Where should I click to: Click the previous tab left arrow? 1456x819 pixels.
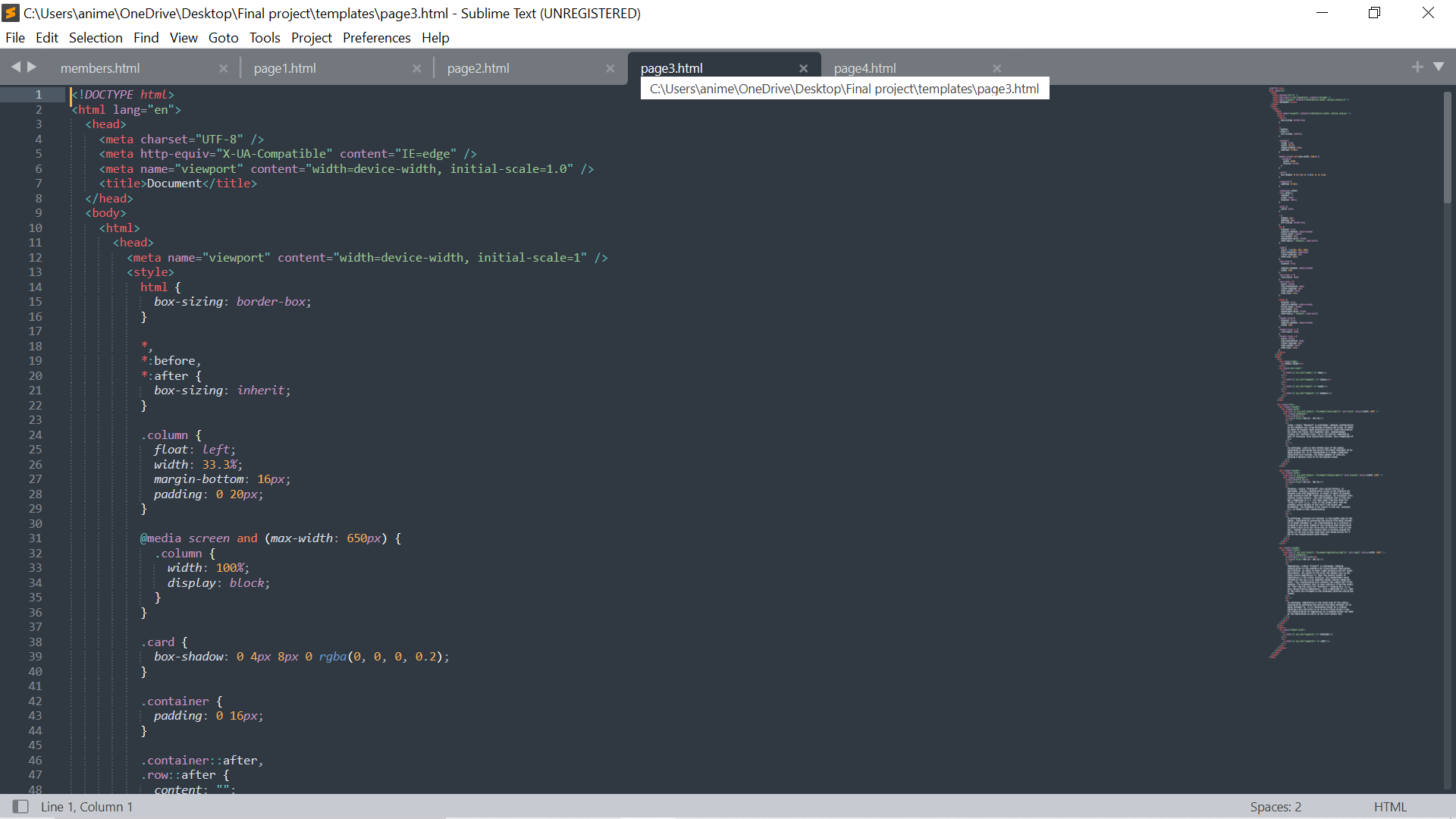(x=15, y=67)
